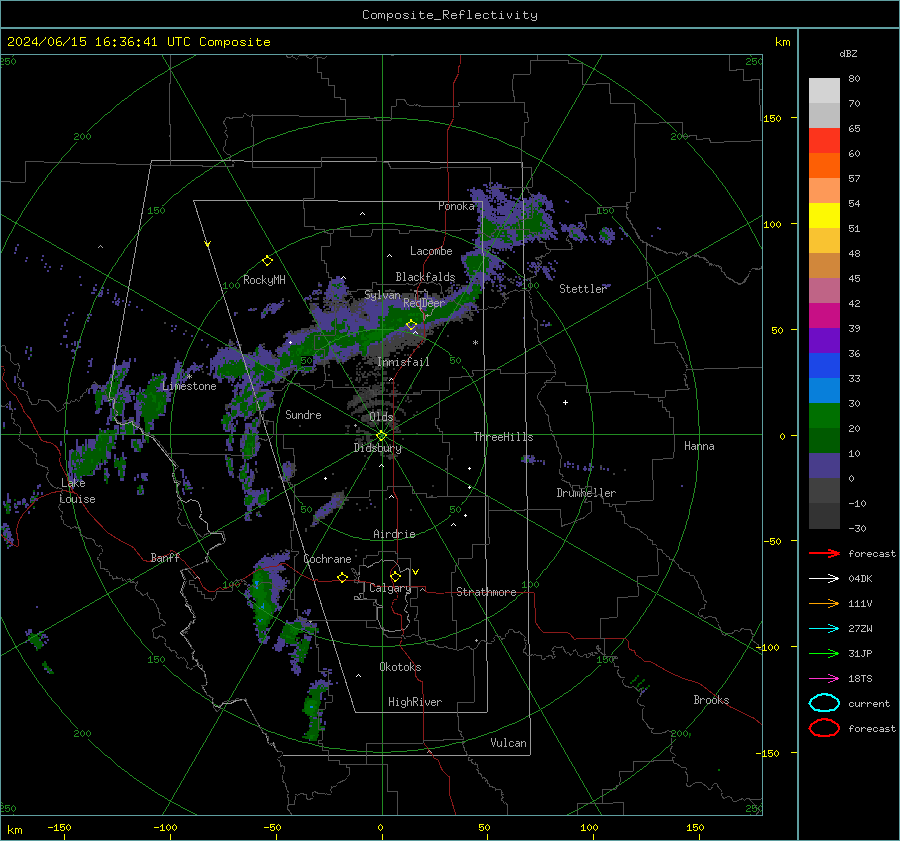Image resolution: width=900 pixels, height=841 pixels.
Task: Click the Blackfalds town label
Action: (425, 277)
